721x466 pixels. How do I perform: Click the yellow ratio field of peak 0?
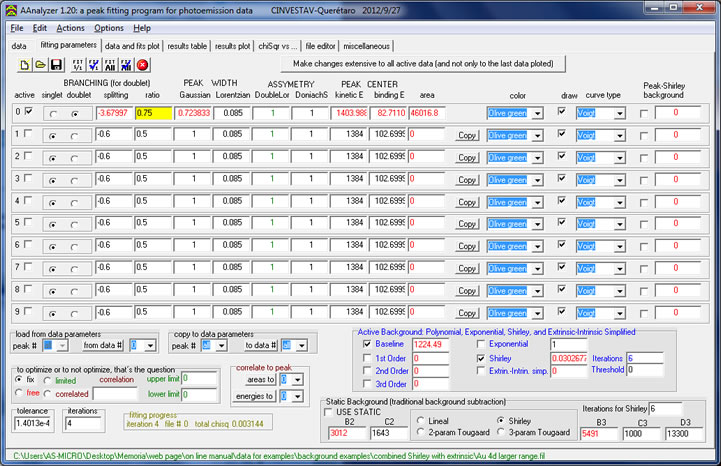tap(155, 112)
